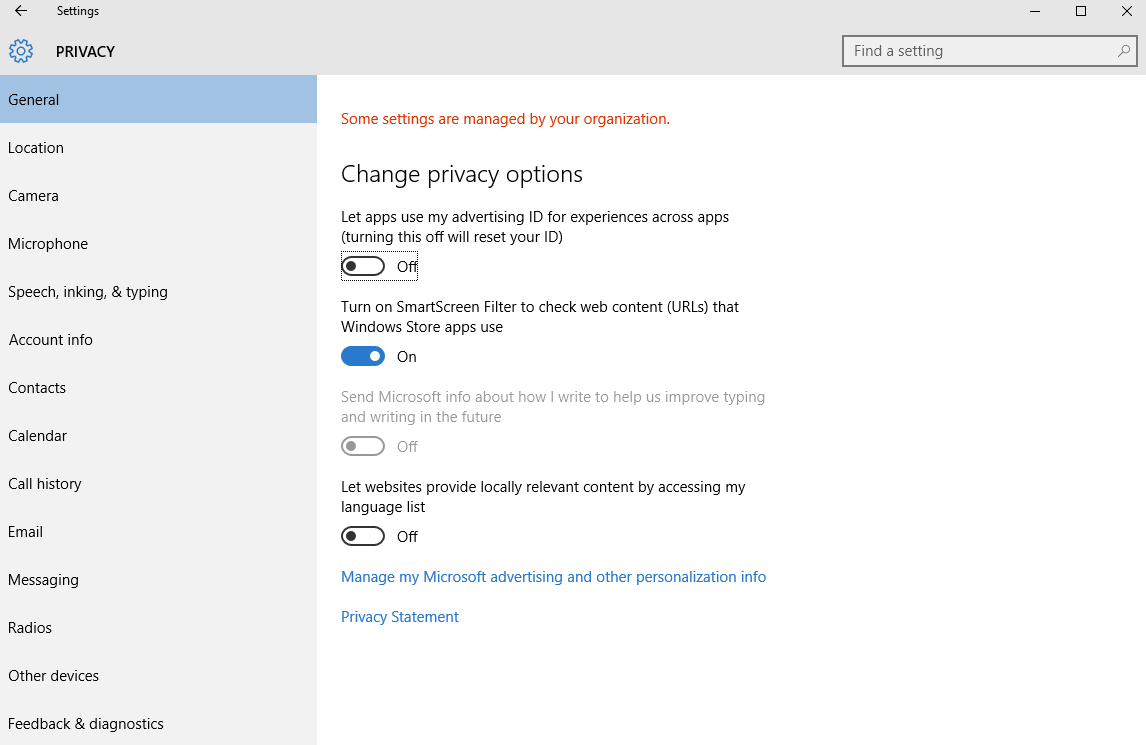
Task: Click the back arrow in title bar
Action: pos(21,11)
